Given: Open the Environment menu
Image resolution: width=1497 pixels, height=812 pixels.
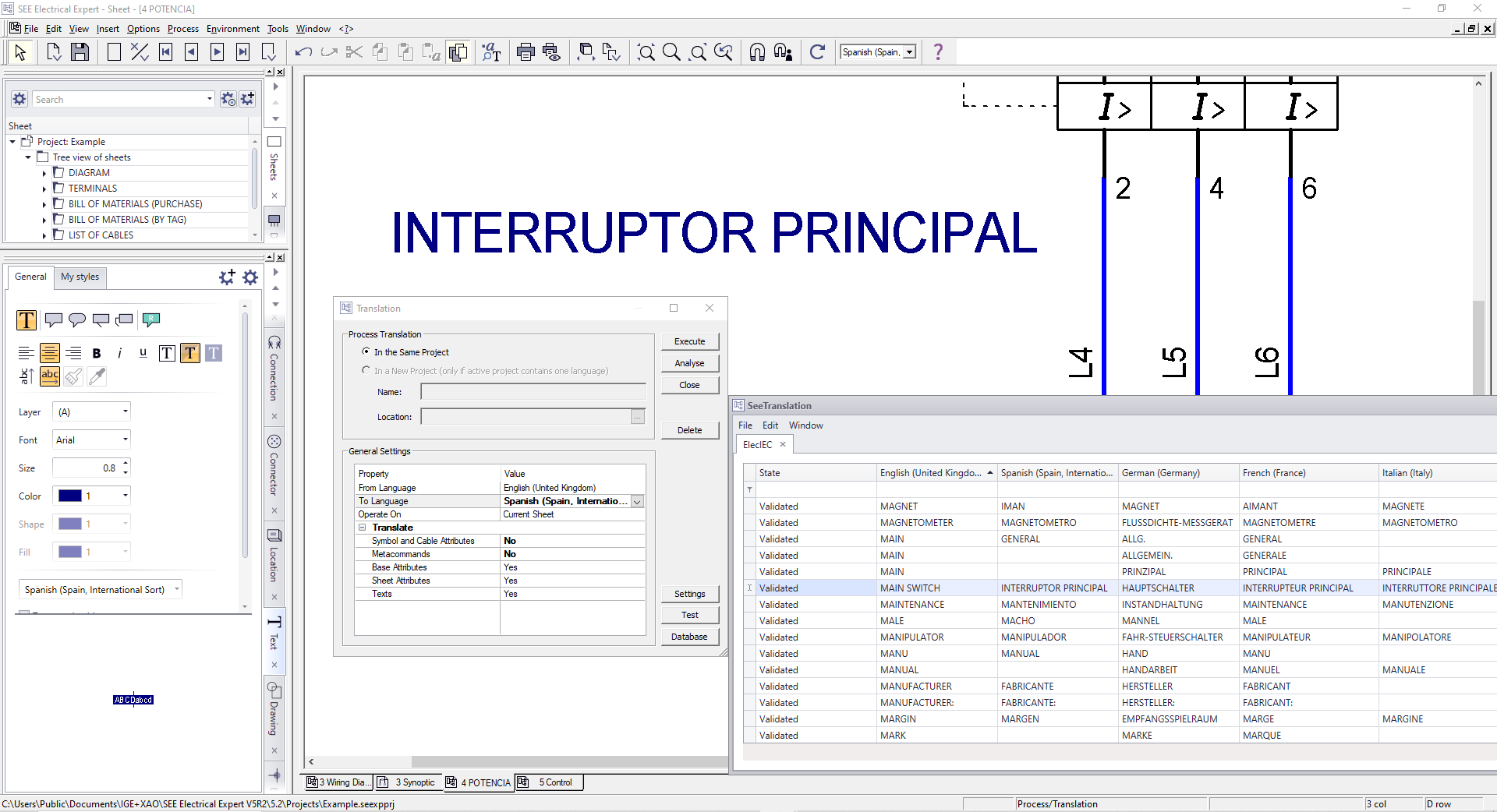Looking at the screenshot, I should click(232, 29).
